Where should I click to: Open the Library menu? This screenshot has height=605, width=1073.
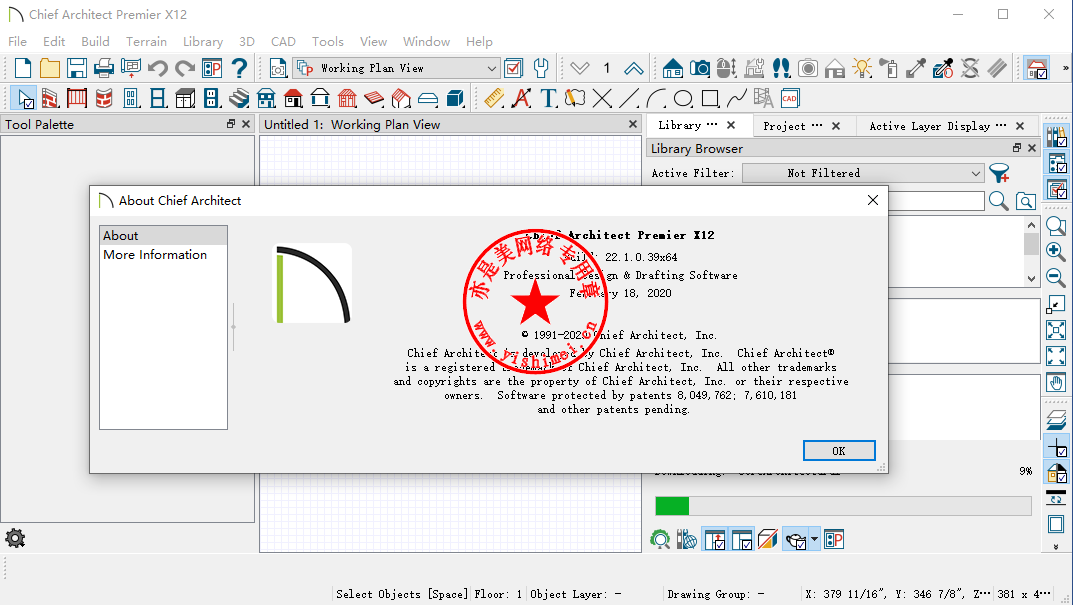point(203,42)
